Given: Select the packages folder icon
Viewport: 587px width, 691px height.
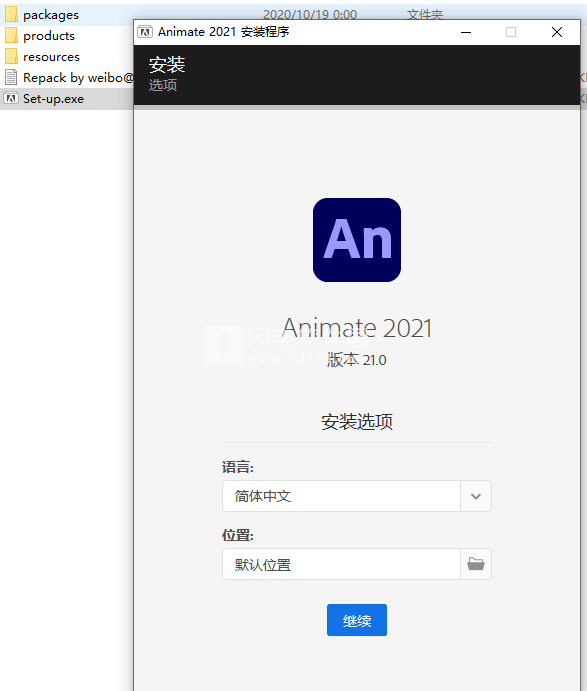Looking at the screenshot, I should [11, 15].
